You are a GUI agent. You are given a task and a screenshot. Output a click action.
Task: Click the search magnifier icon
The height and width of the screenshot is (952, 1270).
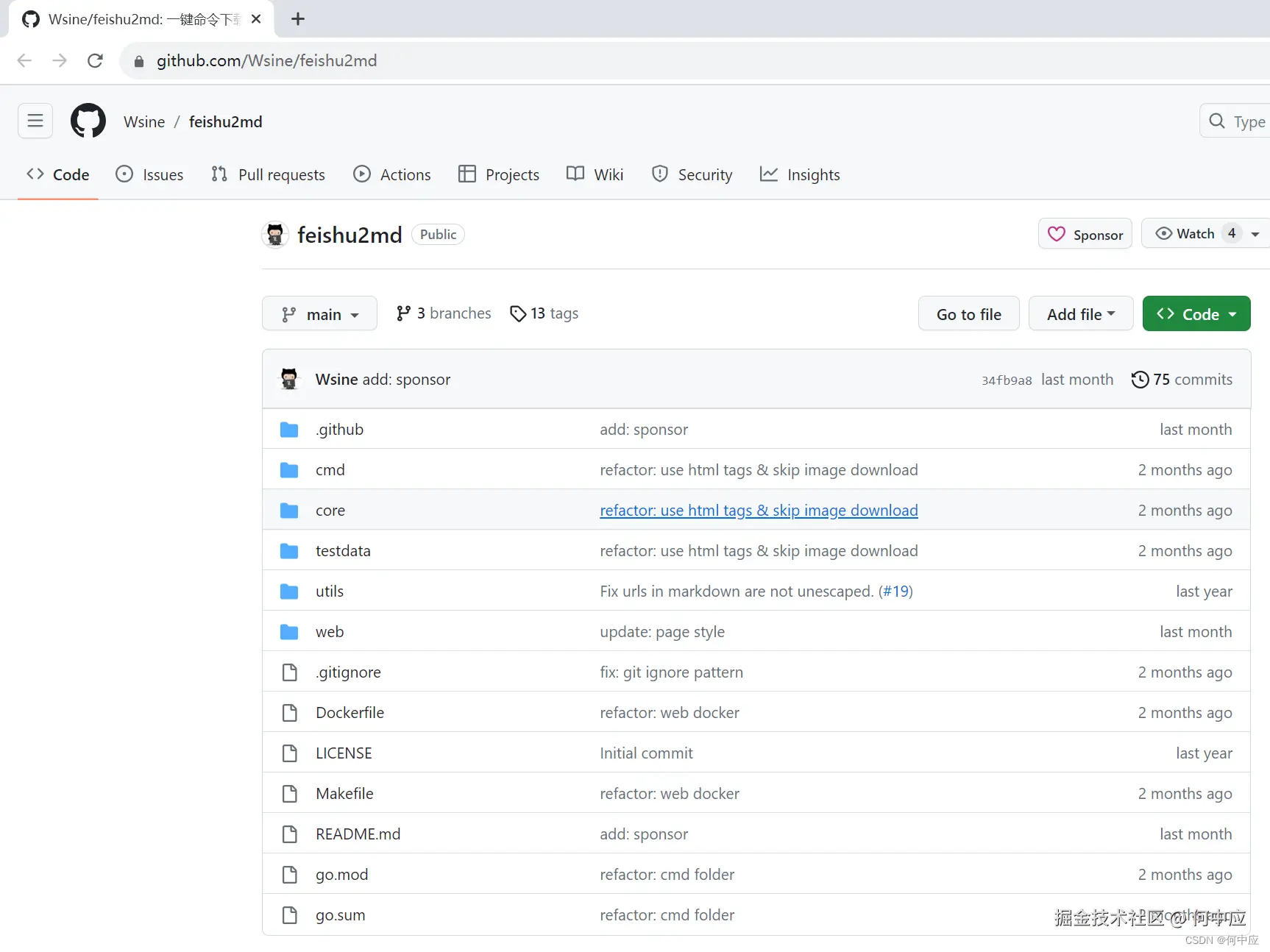click(x=1217, y=121)
